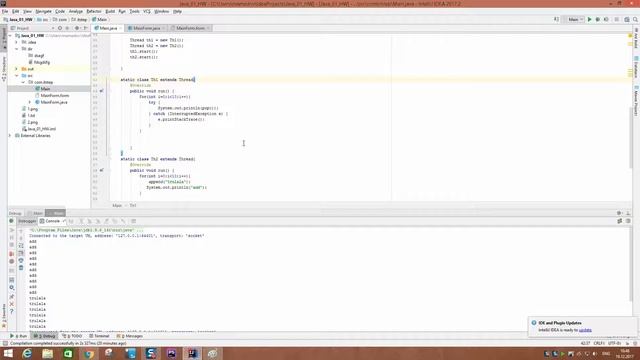Image resolution: width=640 pixels, height=360 pixels.
Task: Toggle soft-wrap icon in console toolbar
Action: coord(21,246)
